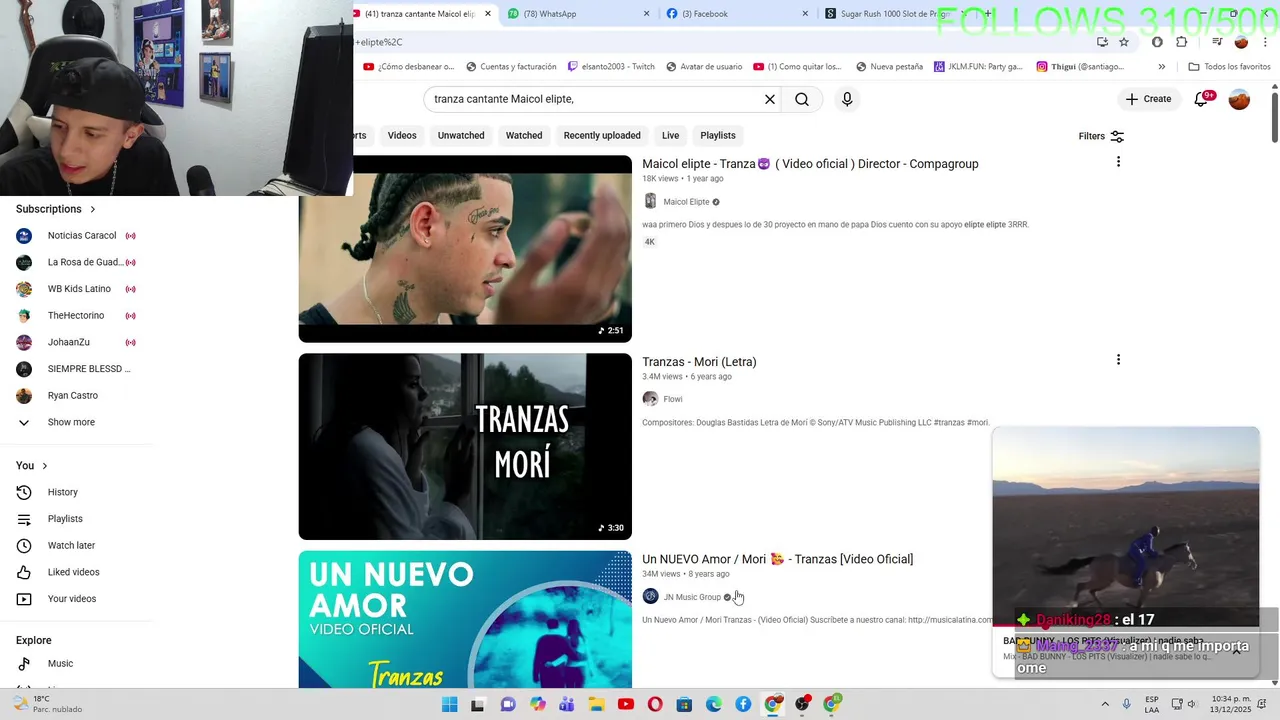The image size is (1280, 720).
Task: Start voice search with microphone icon
Action: pos(847,99)
